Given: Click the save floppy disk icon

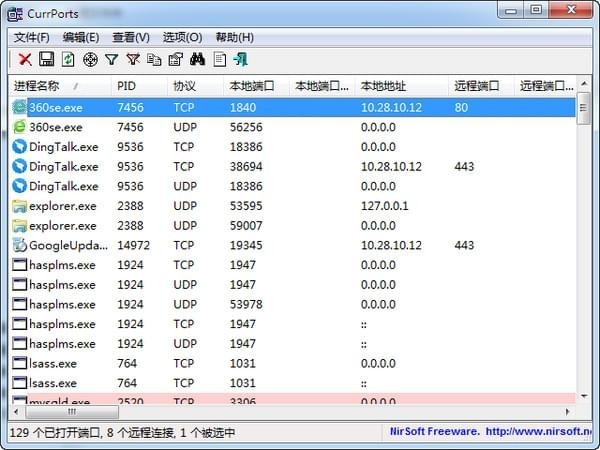Looking at the screenshot, I should pos(46,59).
